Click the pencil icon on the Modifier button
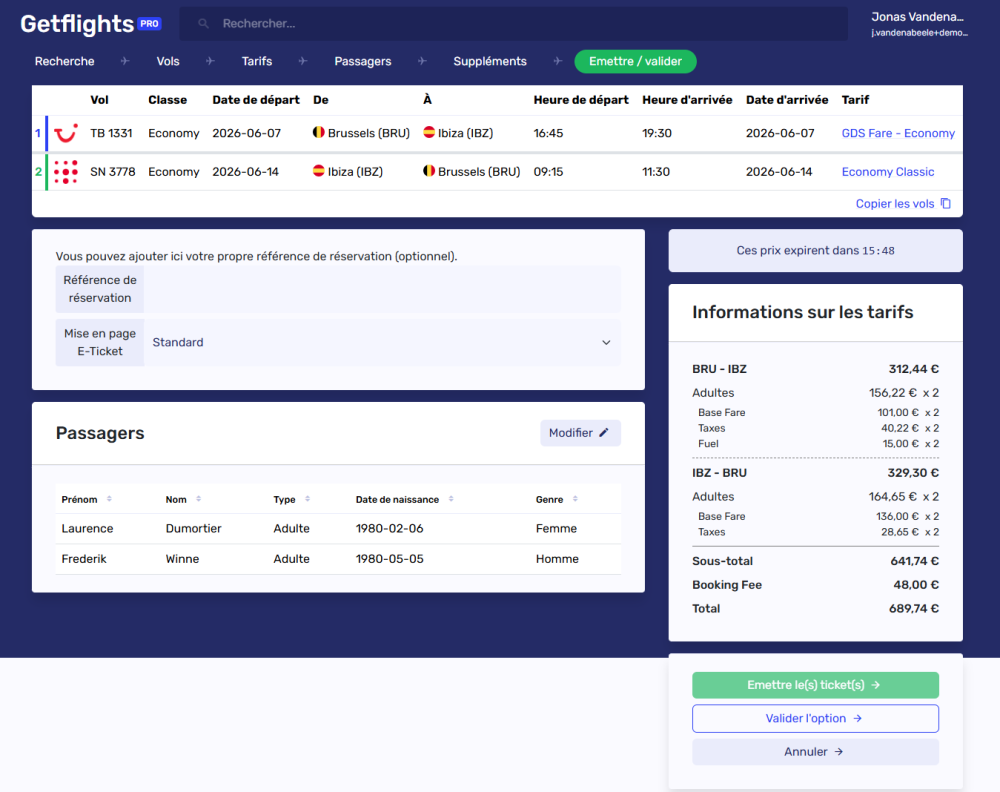Viewport: 1000px width, 792px height. 605,432
